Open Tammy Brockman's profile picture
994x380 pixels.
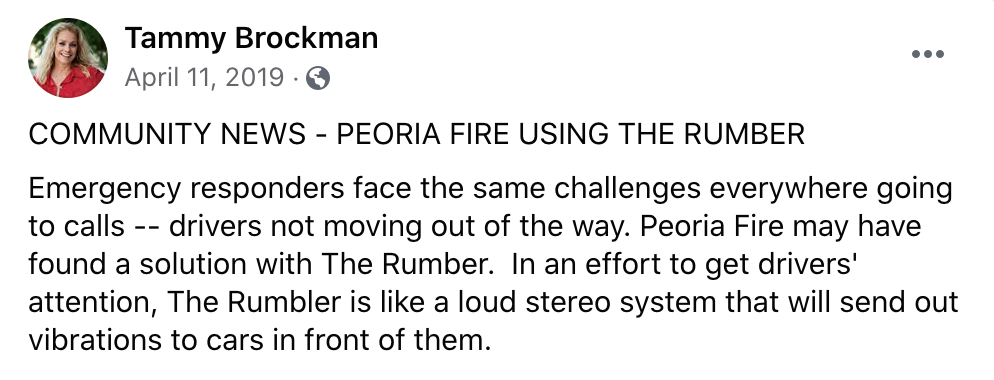point(67,58)
